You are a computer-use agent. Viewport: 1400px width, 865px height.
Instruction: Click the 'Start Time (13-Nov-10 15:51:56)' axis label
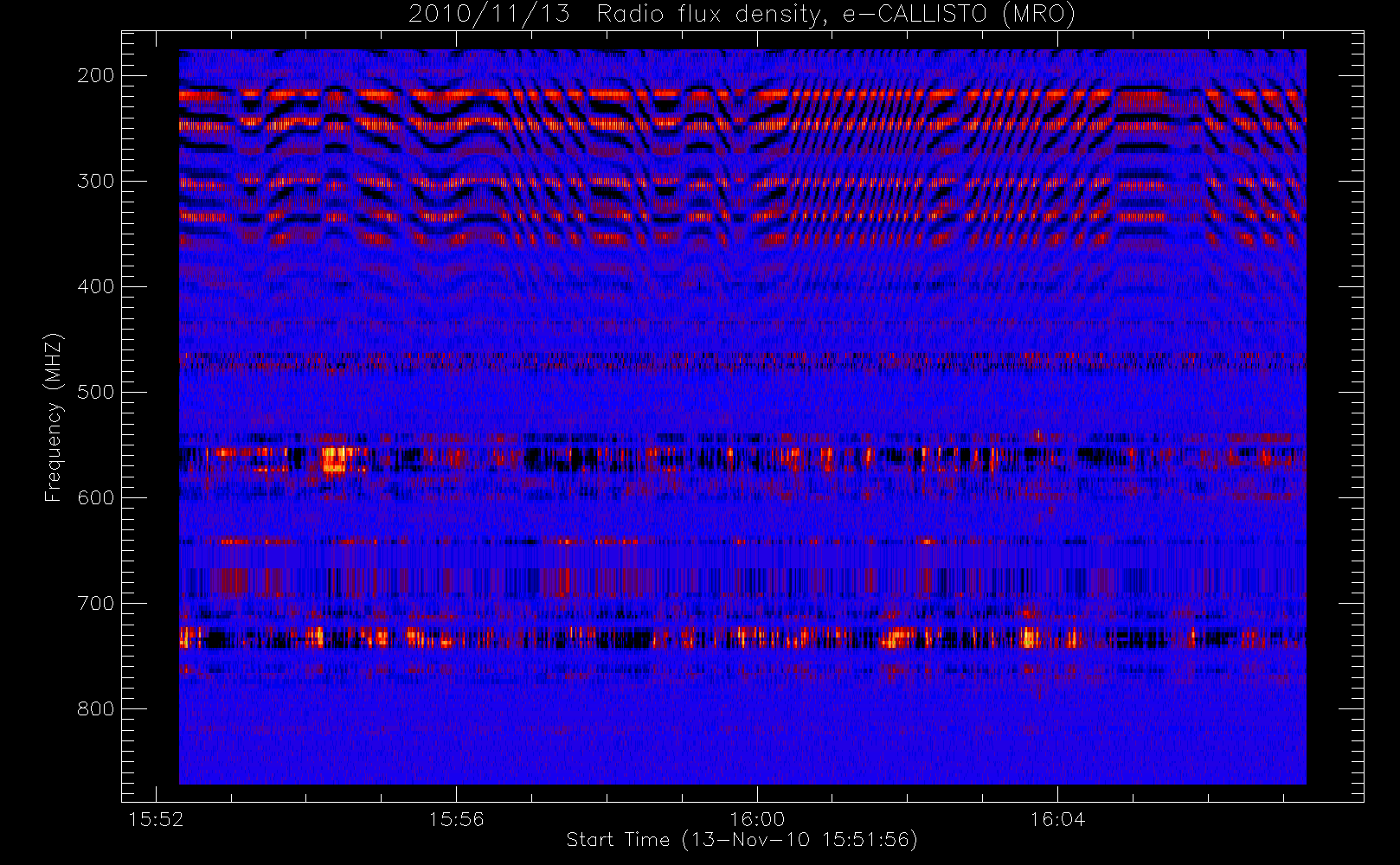(x=742, y=840)
